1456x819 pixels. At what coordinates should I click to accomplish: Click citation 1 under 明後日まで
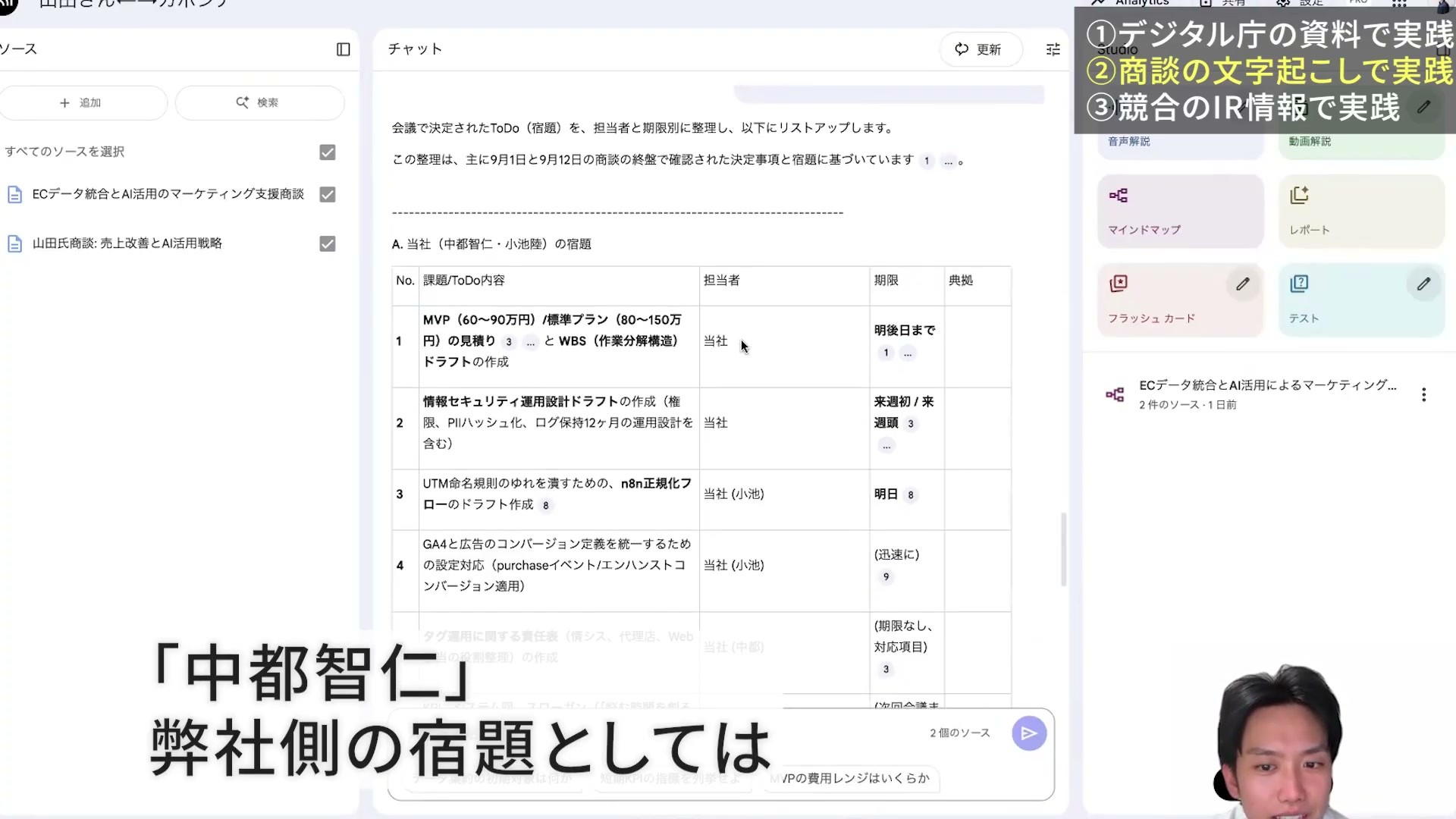coord(886,353)
